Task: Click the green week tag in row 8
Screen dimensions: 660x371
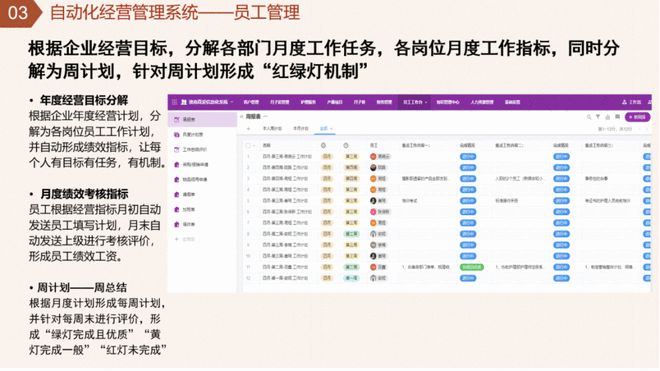Action: pyautogui.click(x=351, y=234)
